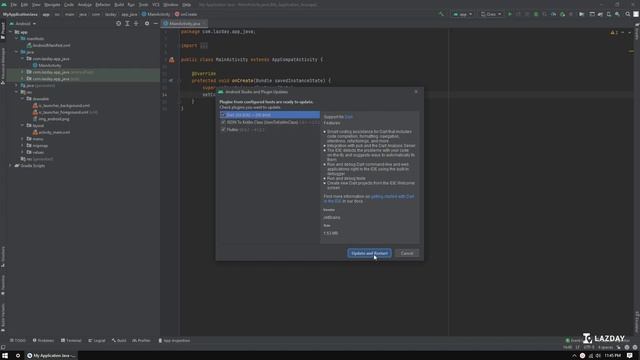
Task: Collapse the drawable folder
Action: tap(22, 99)
